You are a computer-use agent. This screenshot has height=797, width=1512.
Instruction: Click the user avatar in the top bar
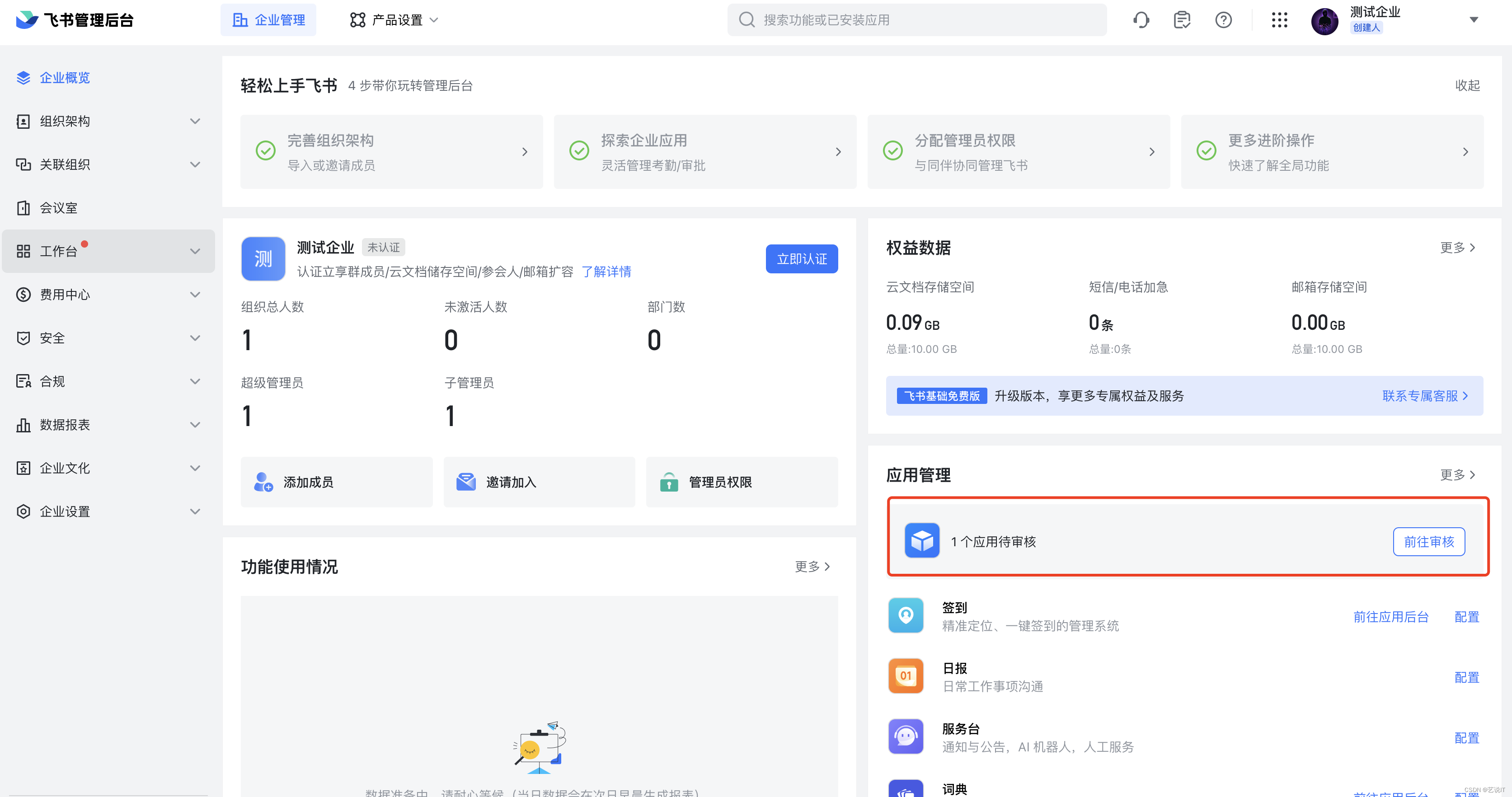click(x=1324, y=21)
